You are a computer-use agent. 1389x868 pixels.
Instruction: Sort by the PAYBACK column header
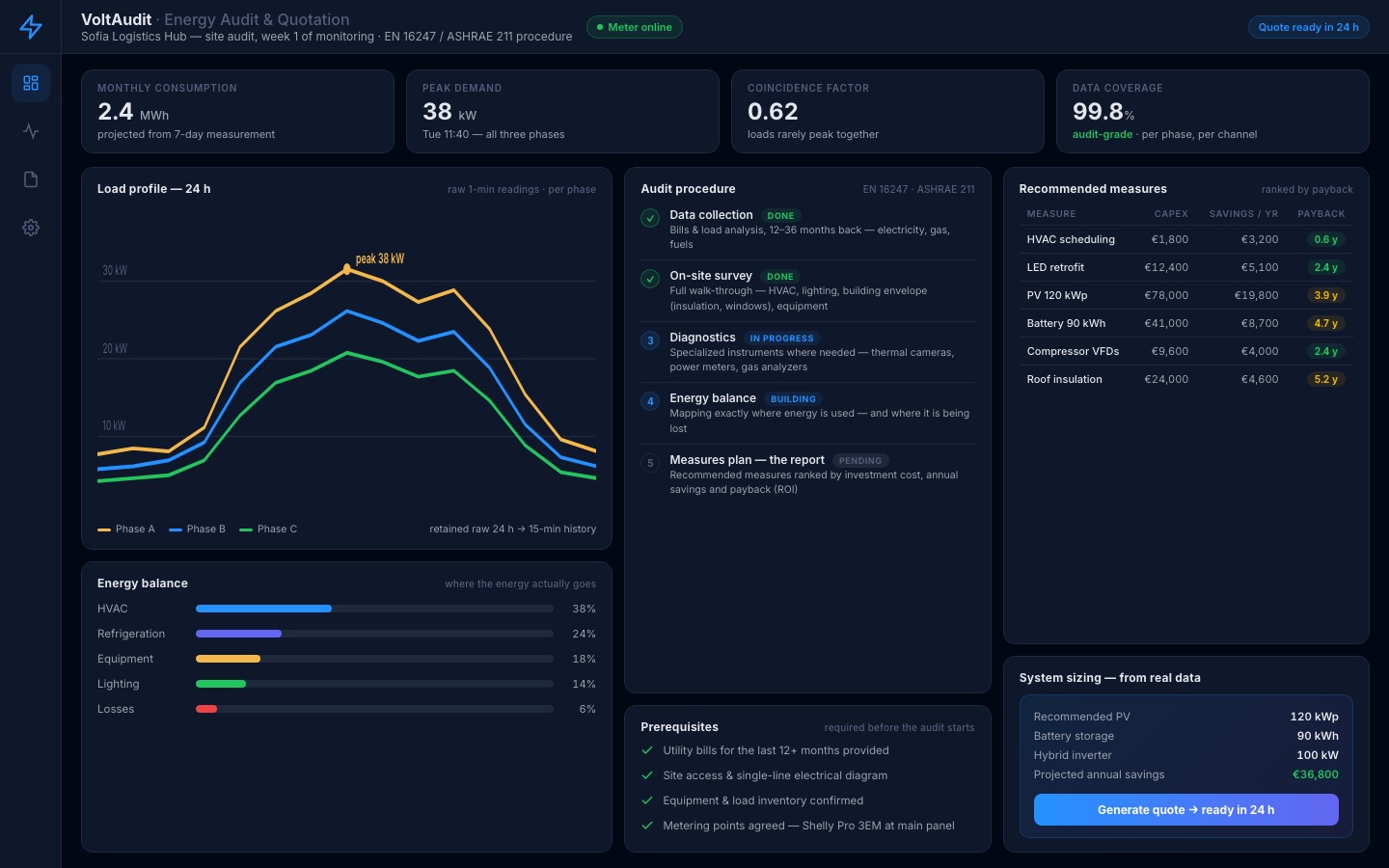(1321, 214)
